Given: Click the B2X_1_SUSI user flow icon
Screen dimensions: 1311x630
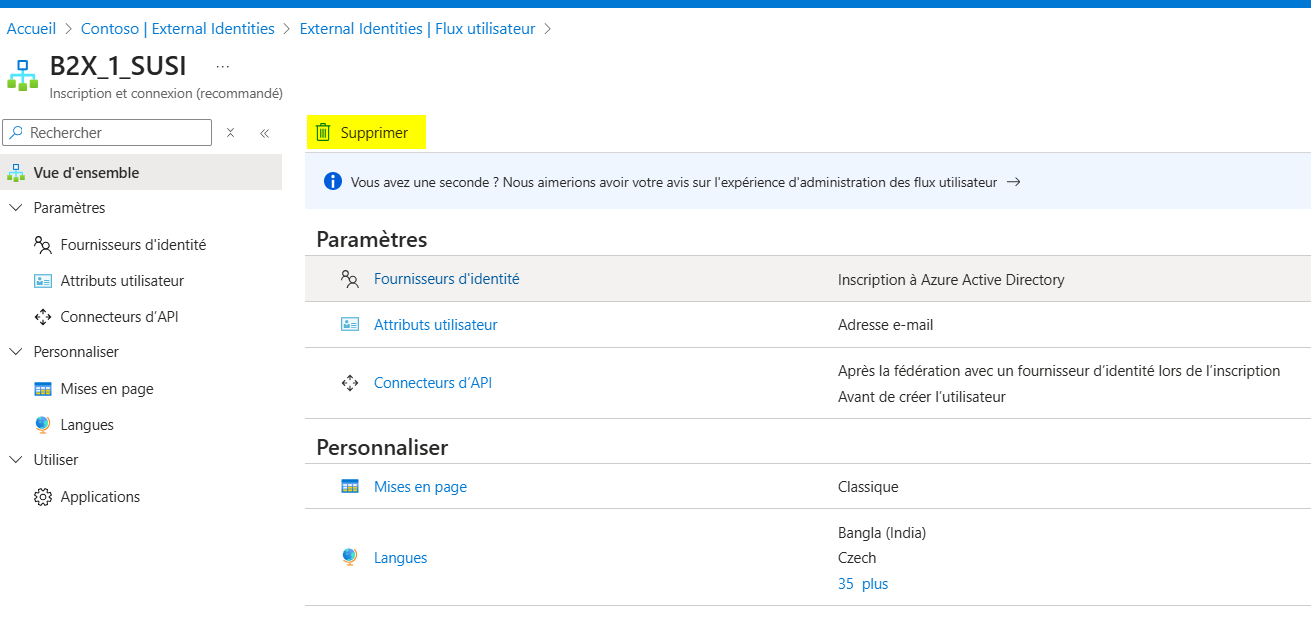Looking at the screenshot, I should coord(22,75).
